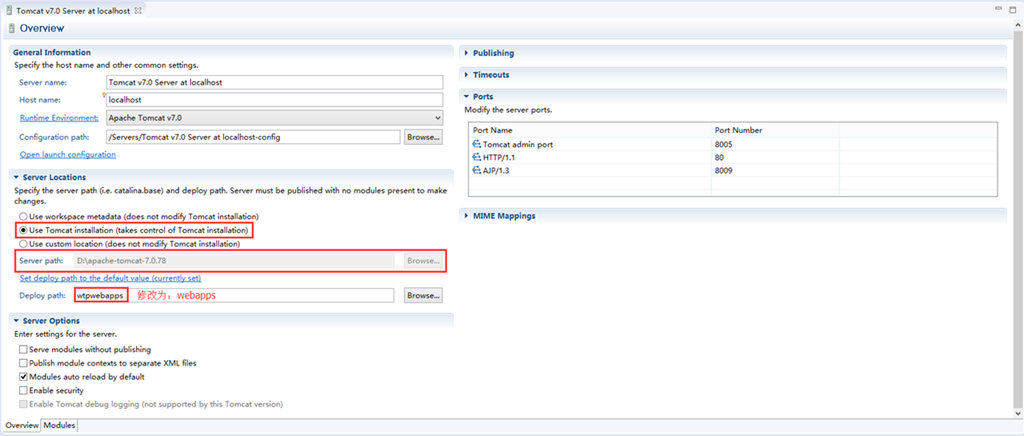Viewport: 1024px width, 436px height.
Task: Click the Enable Tomcat debug logging checkbox
Action: click(24, 404)
